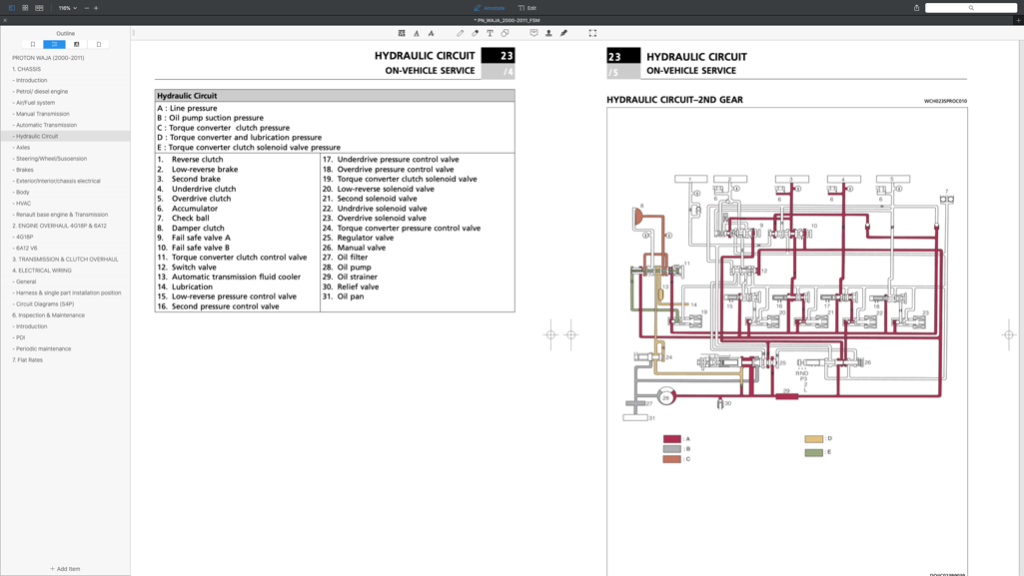The height and width of the screenshot is (576, 1024).
Task: Select the pen drawing tool
Action: 460,33
